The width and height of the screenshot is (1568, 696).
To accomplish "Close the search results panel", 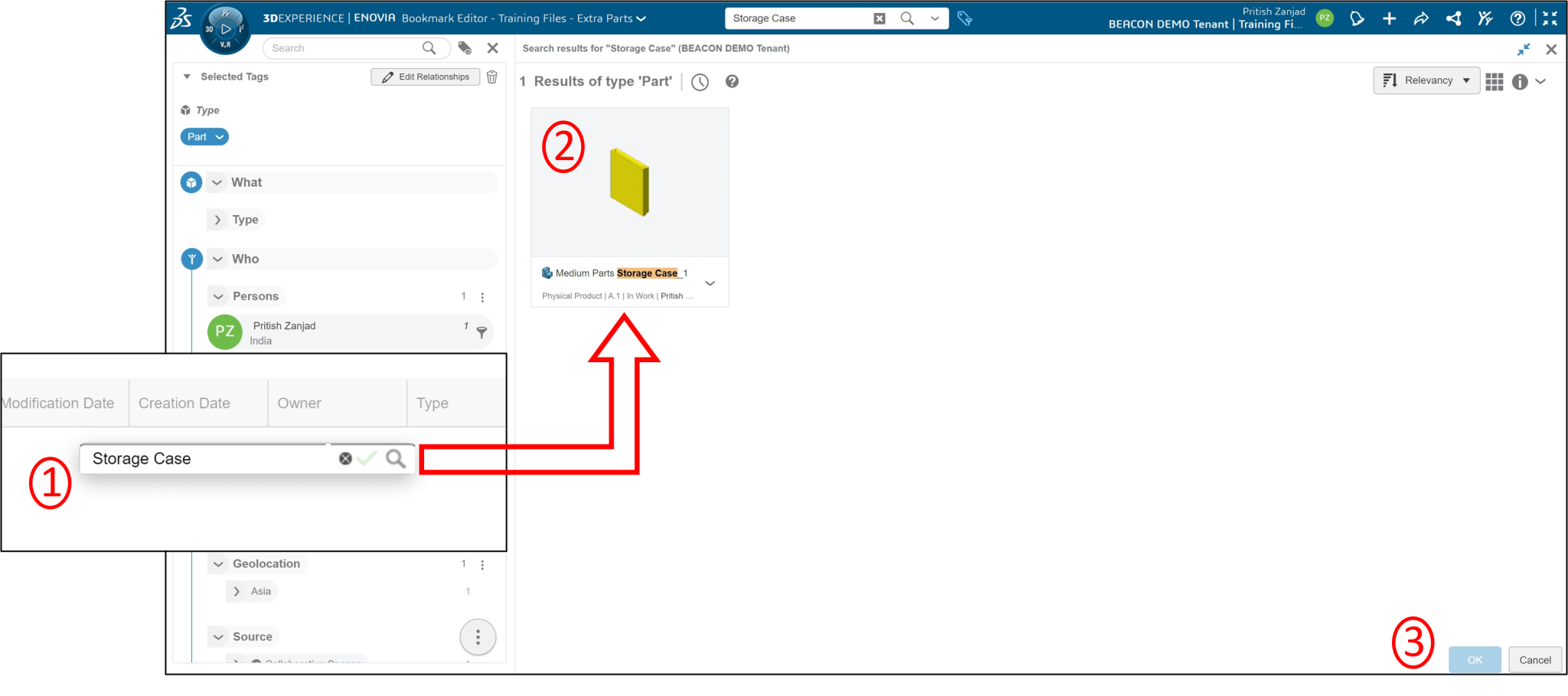I will point(1551,49).
